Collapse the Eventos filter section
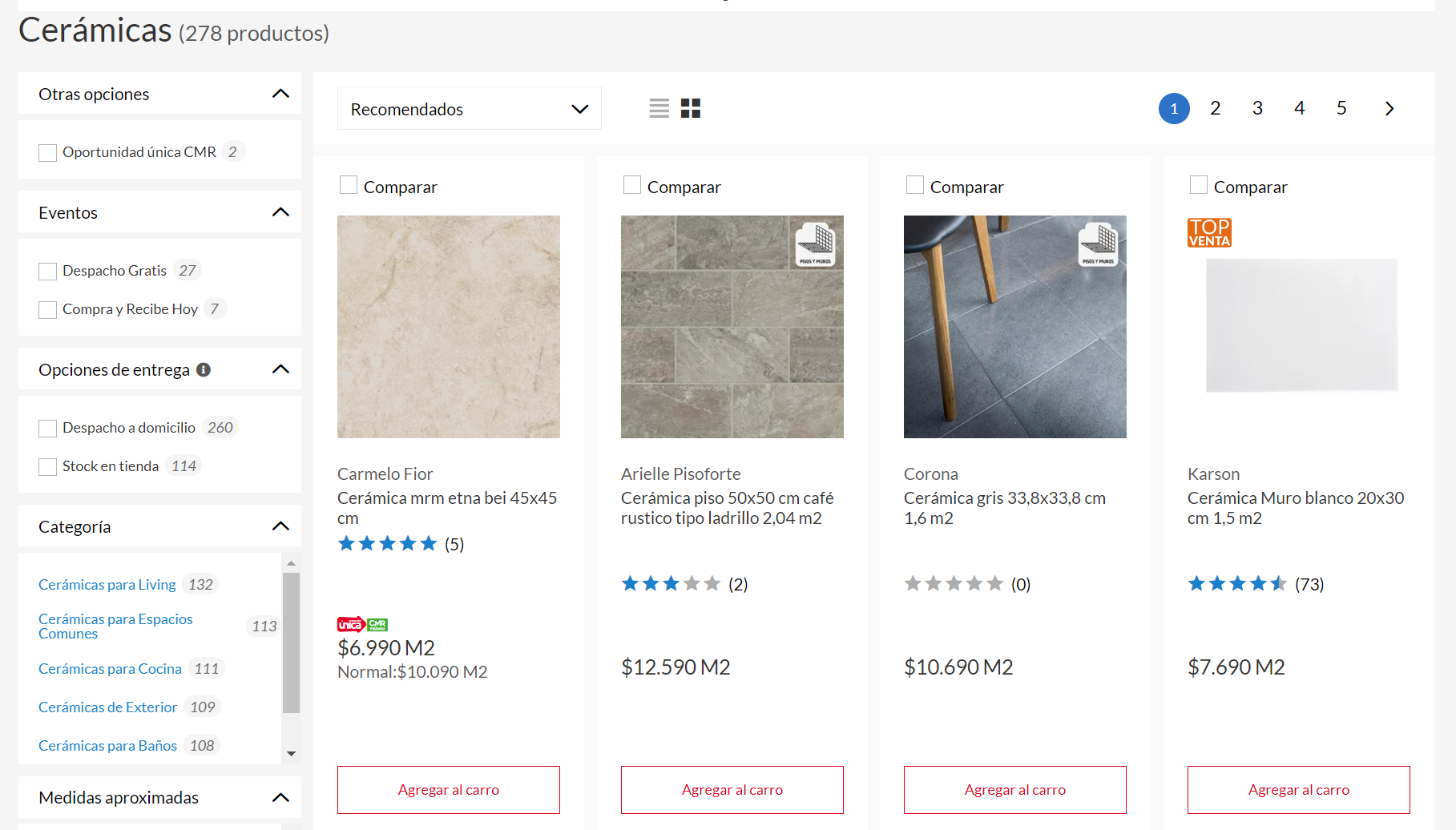This screenshot has width=1456, height=830. click(x=280, y=212)
